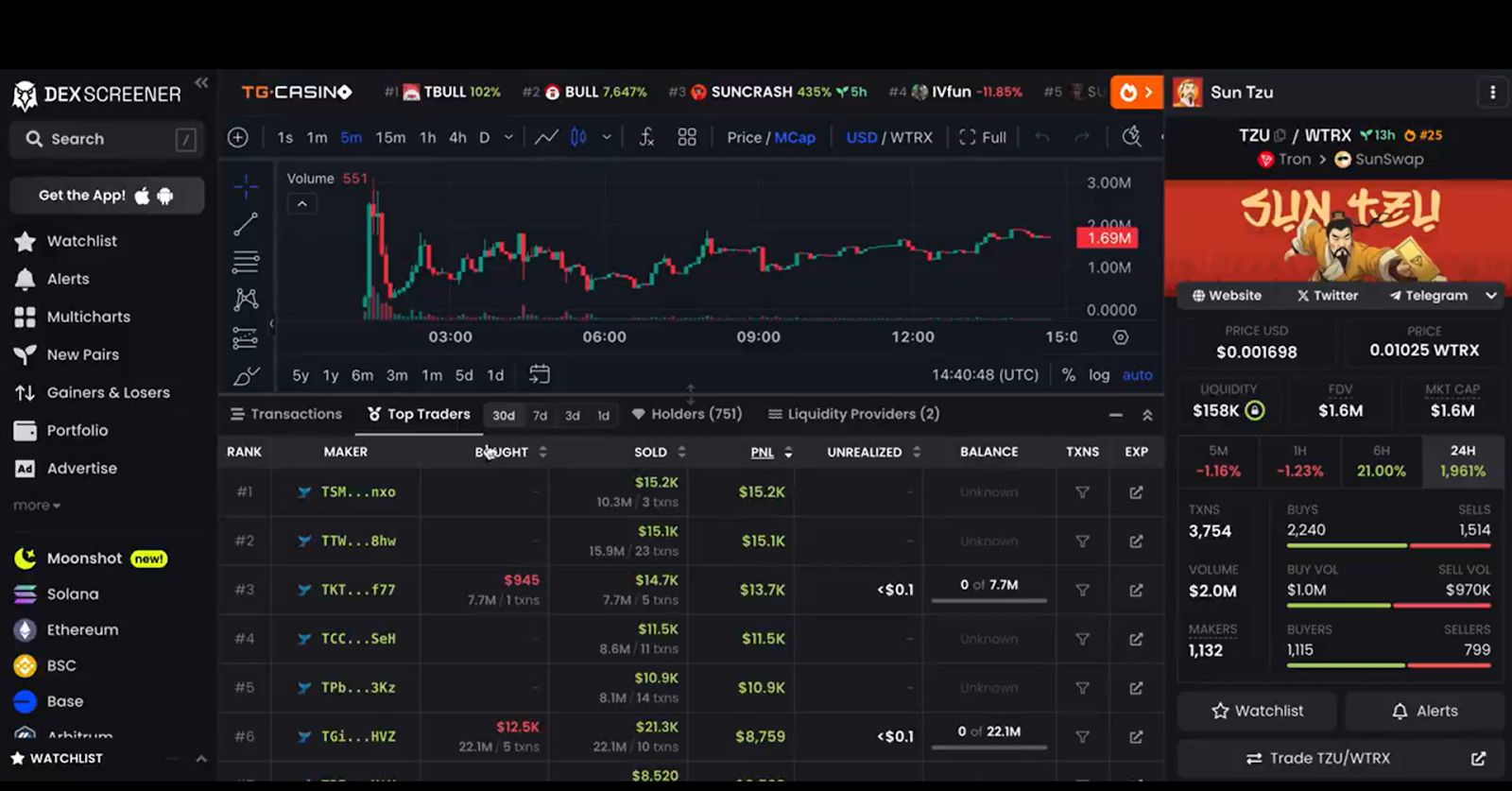This screenshot has width=1512, height=791.
Task: Select the 5m chart interval
Action: [351, 137]
